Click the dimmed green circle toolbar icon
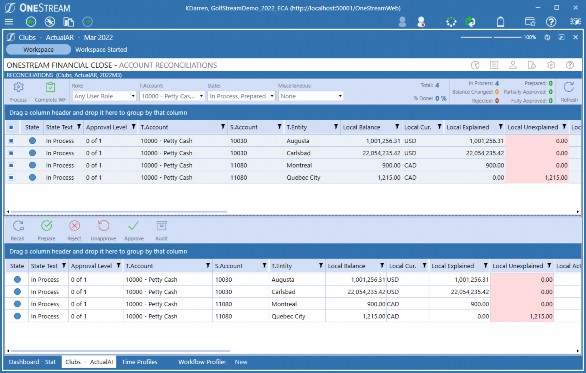Viewport: 586px width, 373px height. pos(87,22)
